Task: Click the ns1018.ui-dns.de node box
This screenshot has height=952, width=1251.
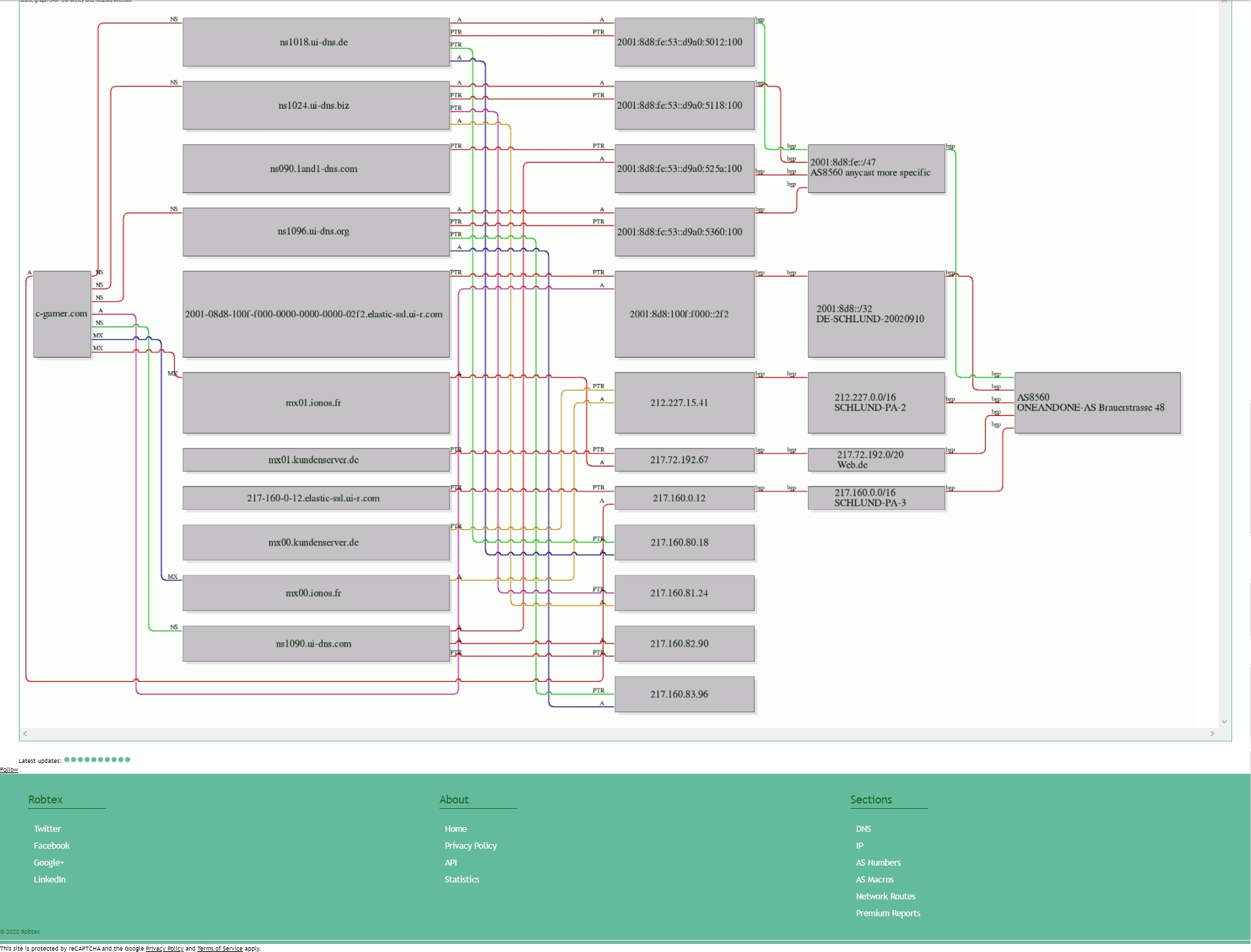Action: [x=315, y=42]
